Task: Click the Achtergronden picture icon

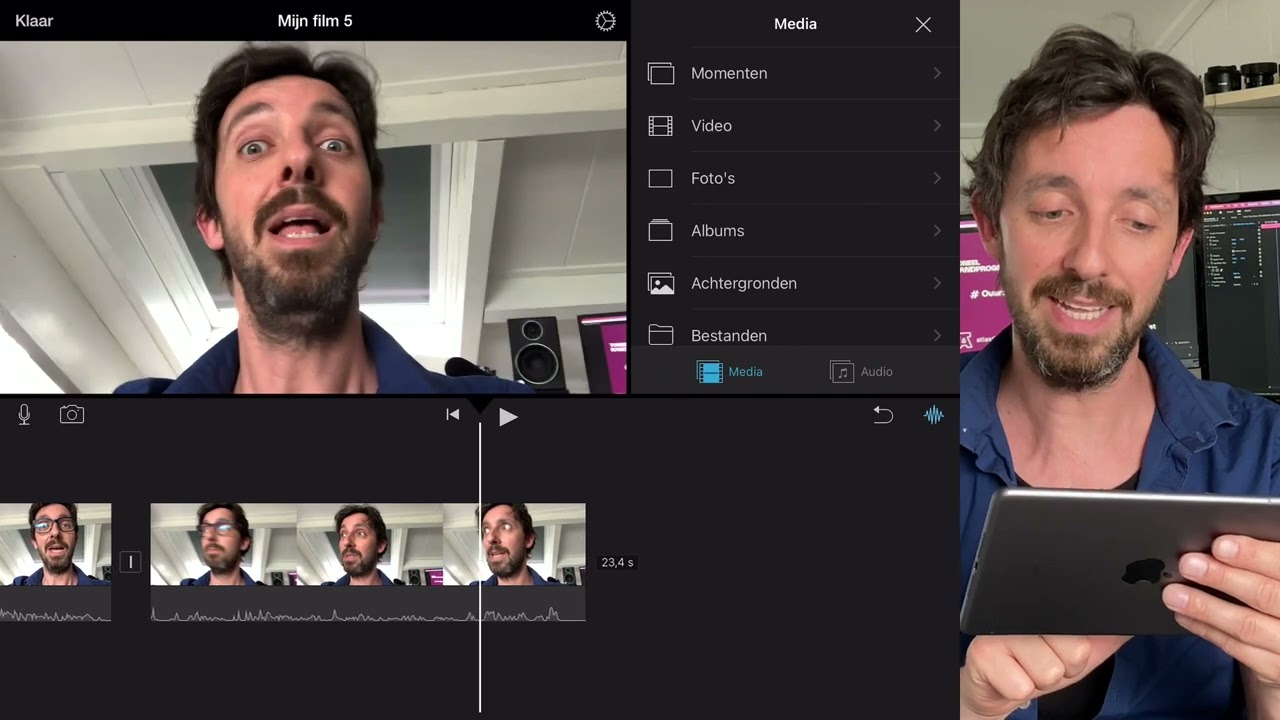Action: coord(660,283)
